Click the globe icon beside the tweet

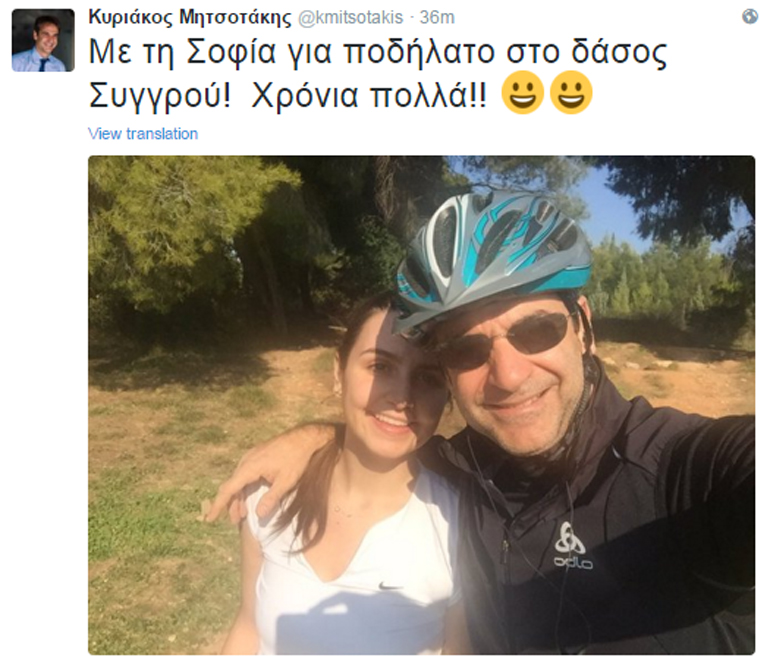pyautogui.click(x=750, y=17)
